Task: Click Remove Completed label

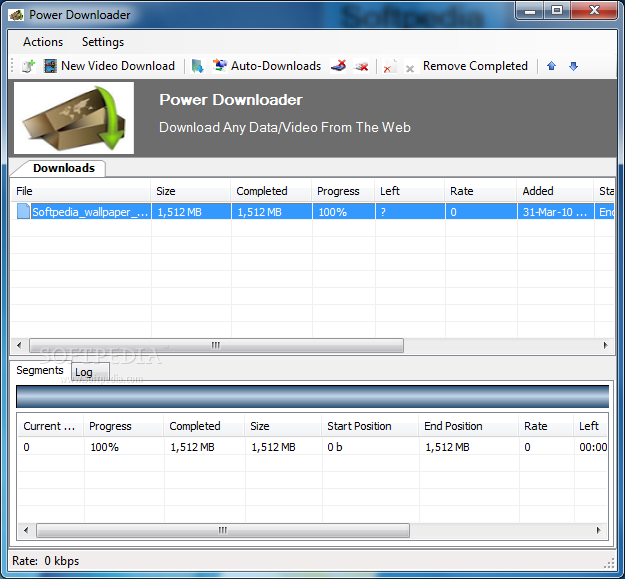Action: 475,66
